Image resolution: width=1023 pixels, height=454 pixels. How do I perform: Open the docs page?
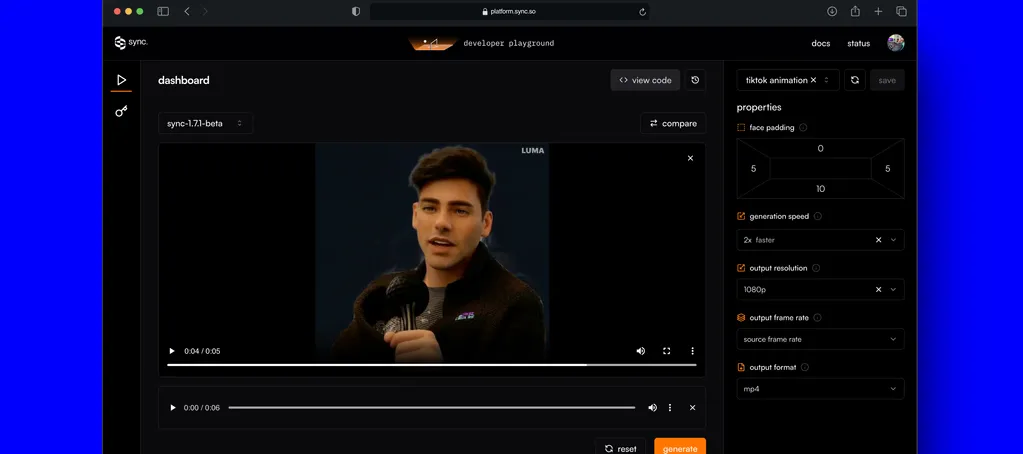(x=820, y=43)
